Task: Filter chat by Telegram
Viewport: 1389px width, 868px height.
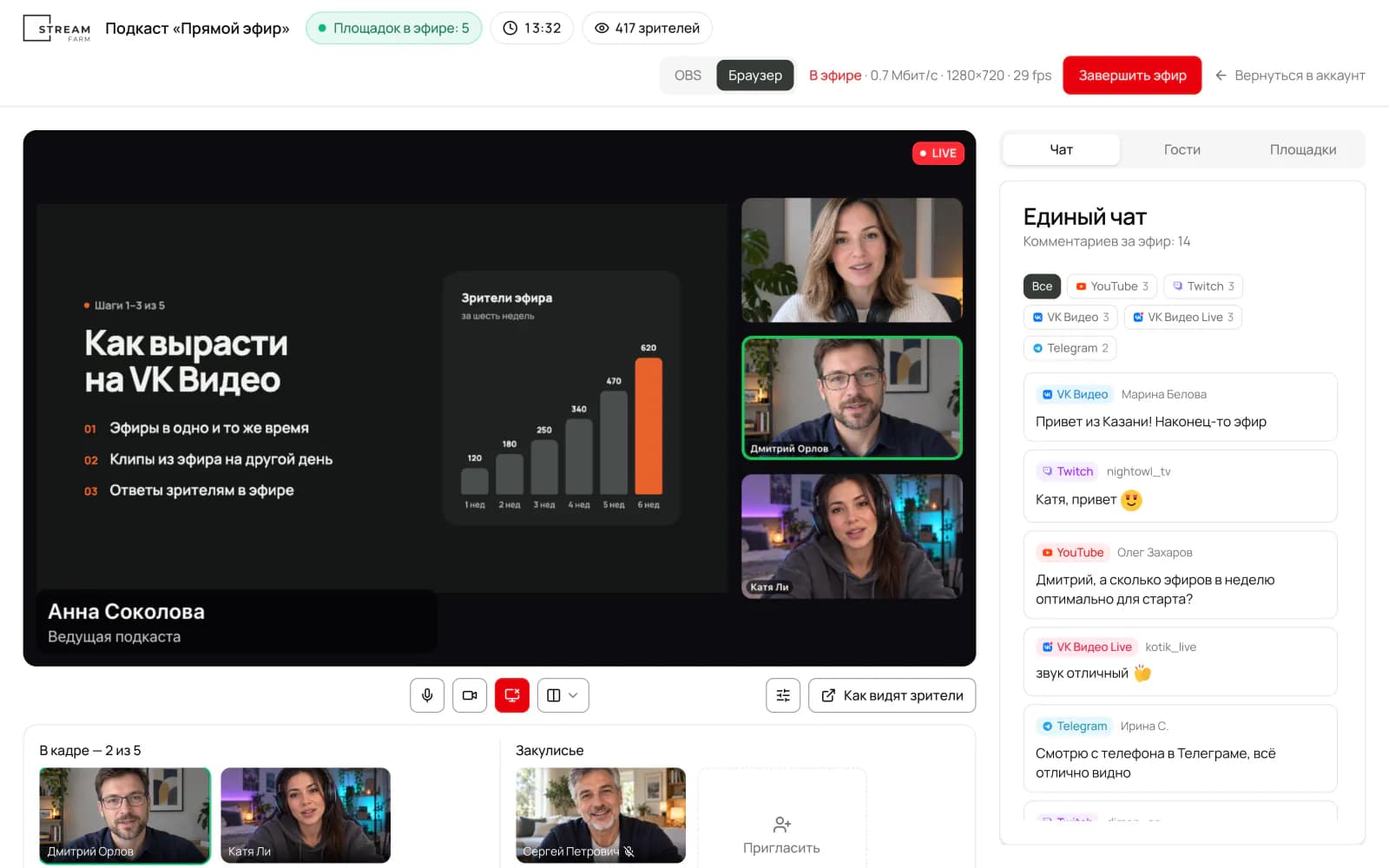Action: click(1070, 349)
